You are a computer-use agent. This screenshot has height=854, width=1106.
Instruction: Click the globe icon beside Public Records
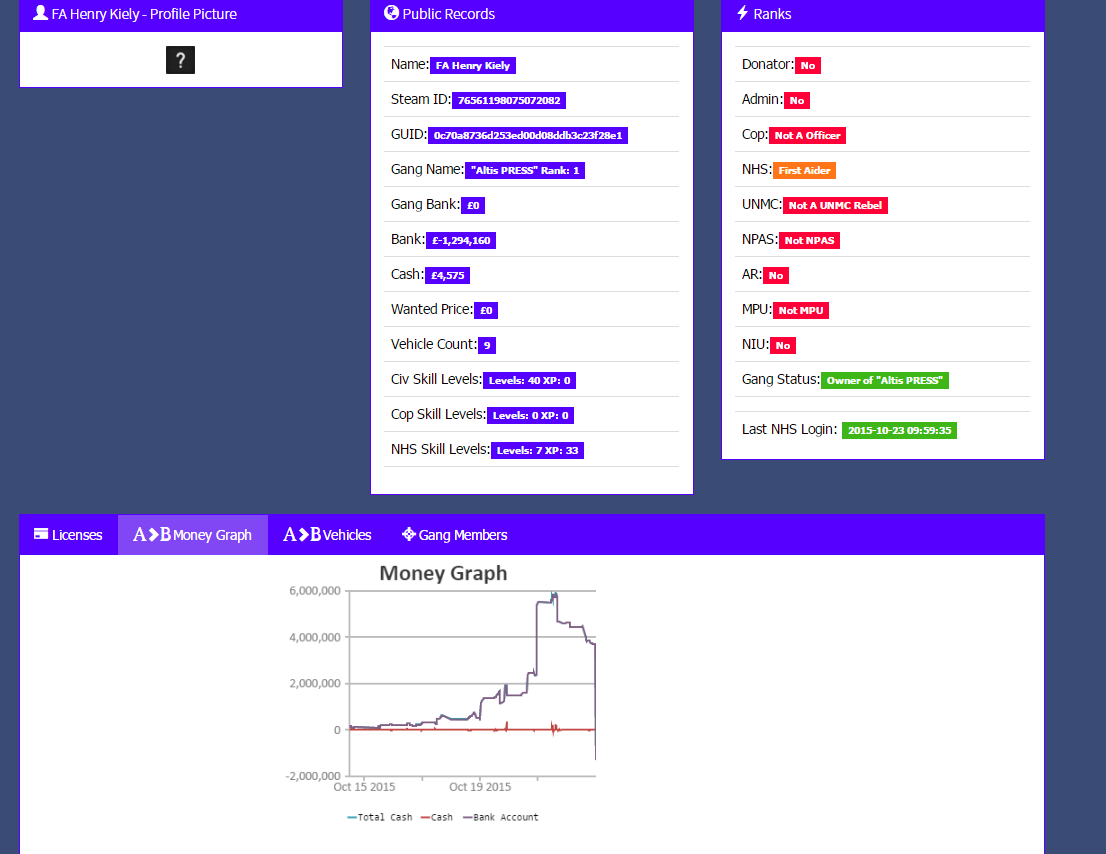point(391,13)
